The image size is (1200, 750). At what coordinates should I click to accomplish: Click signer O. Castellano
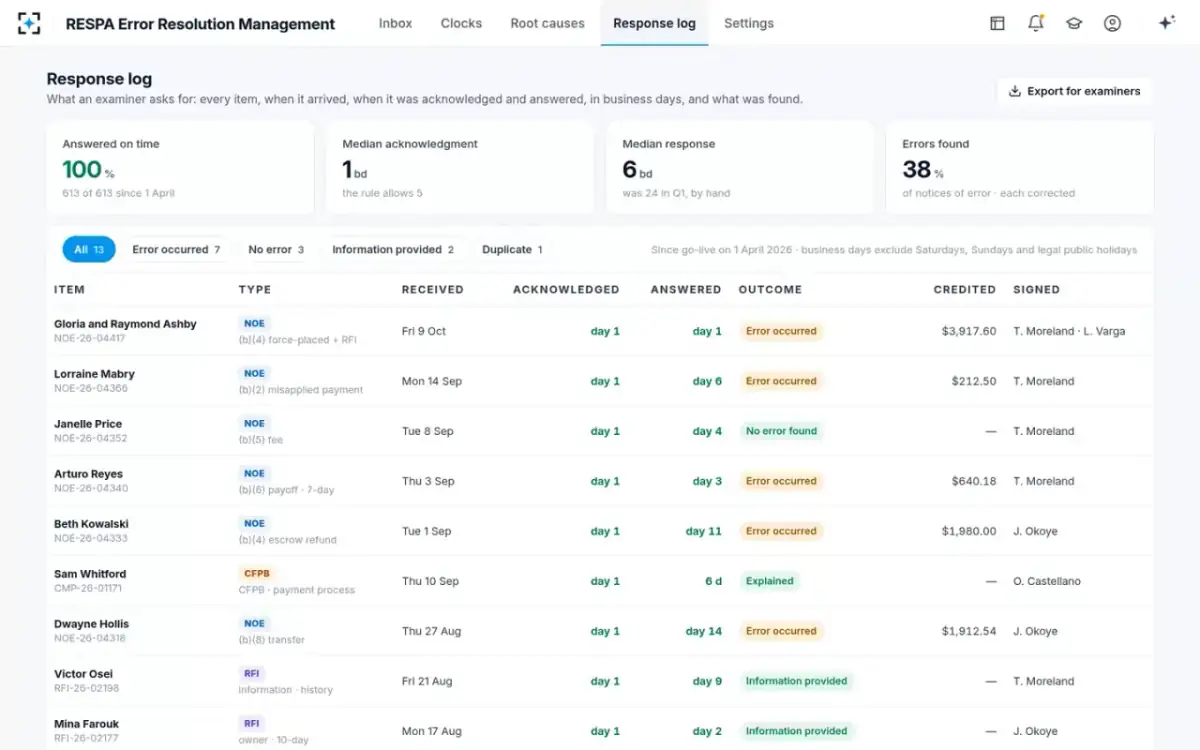1046,581
